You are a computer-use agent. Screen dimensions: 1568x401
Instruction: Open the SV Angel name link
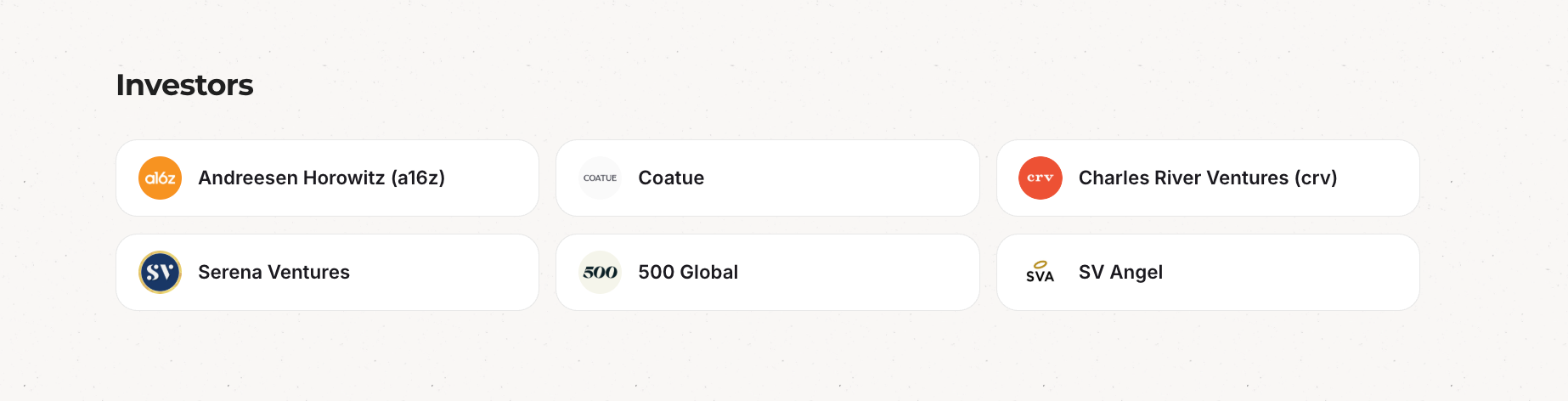[1120, 273]
